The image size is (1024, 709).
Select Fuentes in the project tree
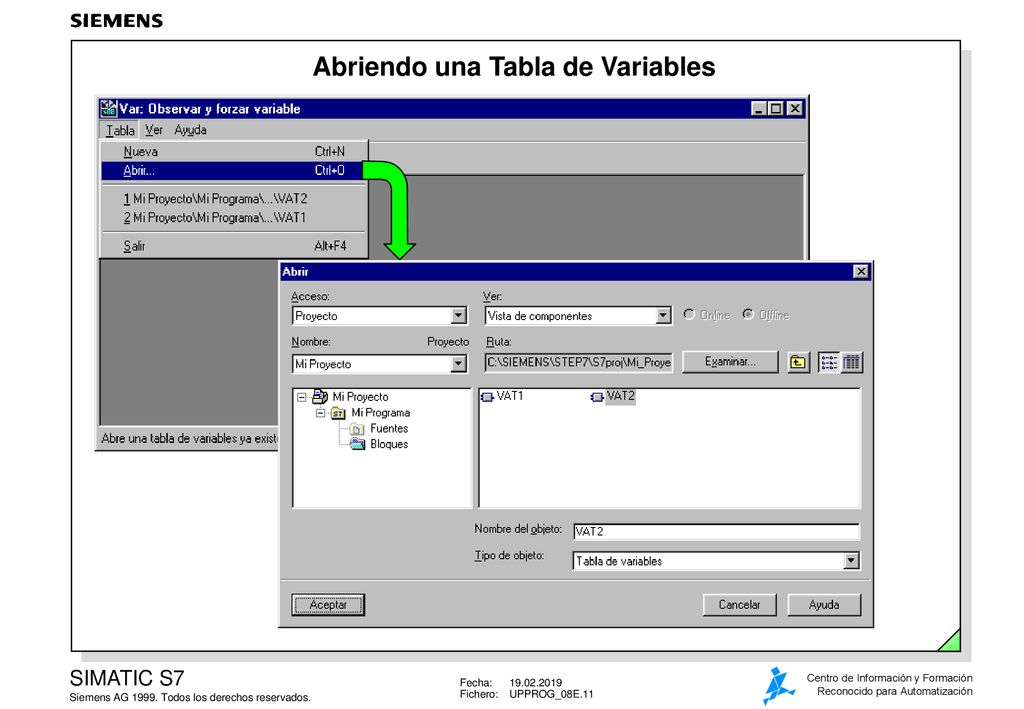pyautogui.click(x=389, y=428)
